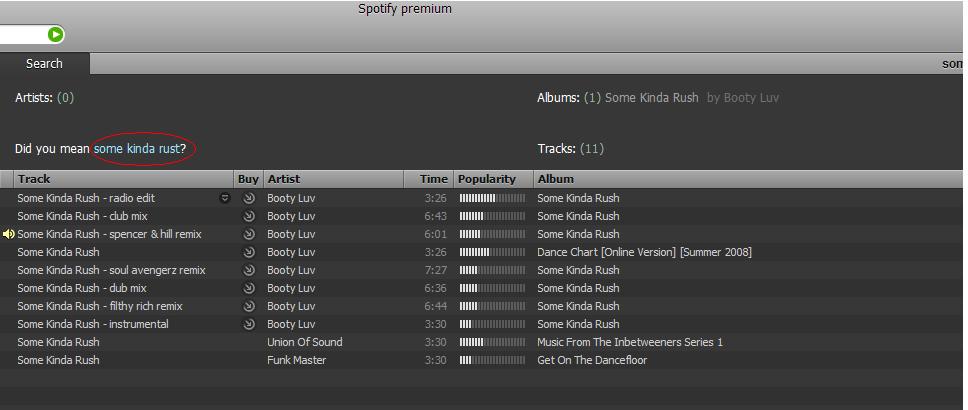Open the 'by Booty Luv' artist link at top
This screenshot has width=968, height=410.
click(742, 98)
